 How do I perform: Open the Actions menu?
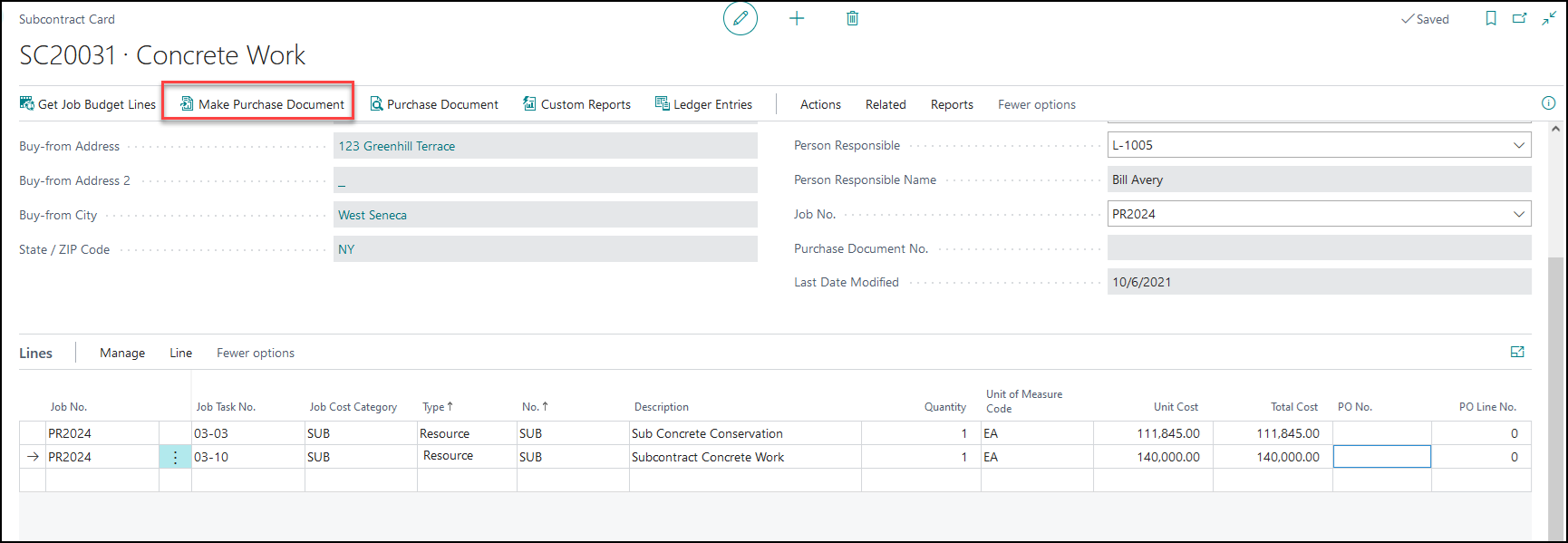[820, 104]
